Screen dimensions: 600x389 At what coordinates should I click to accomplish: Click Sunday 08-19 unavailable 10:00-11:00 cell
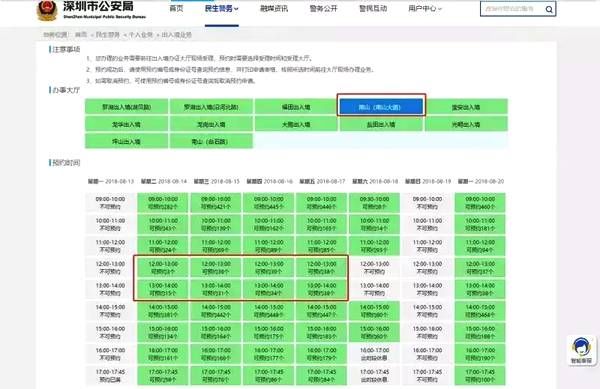click(427, 224)
